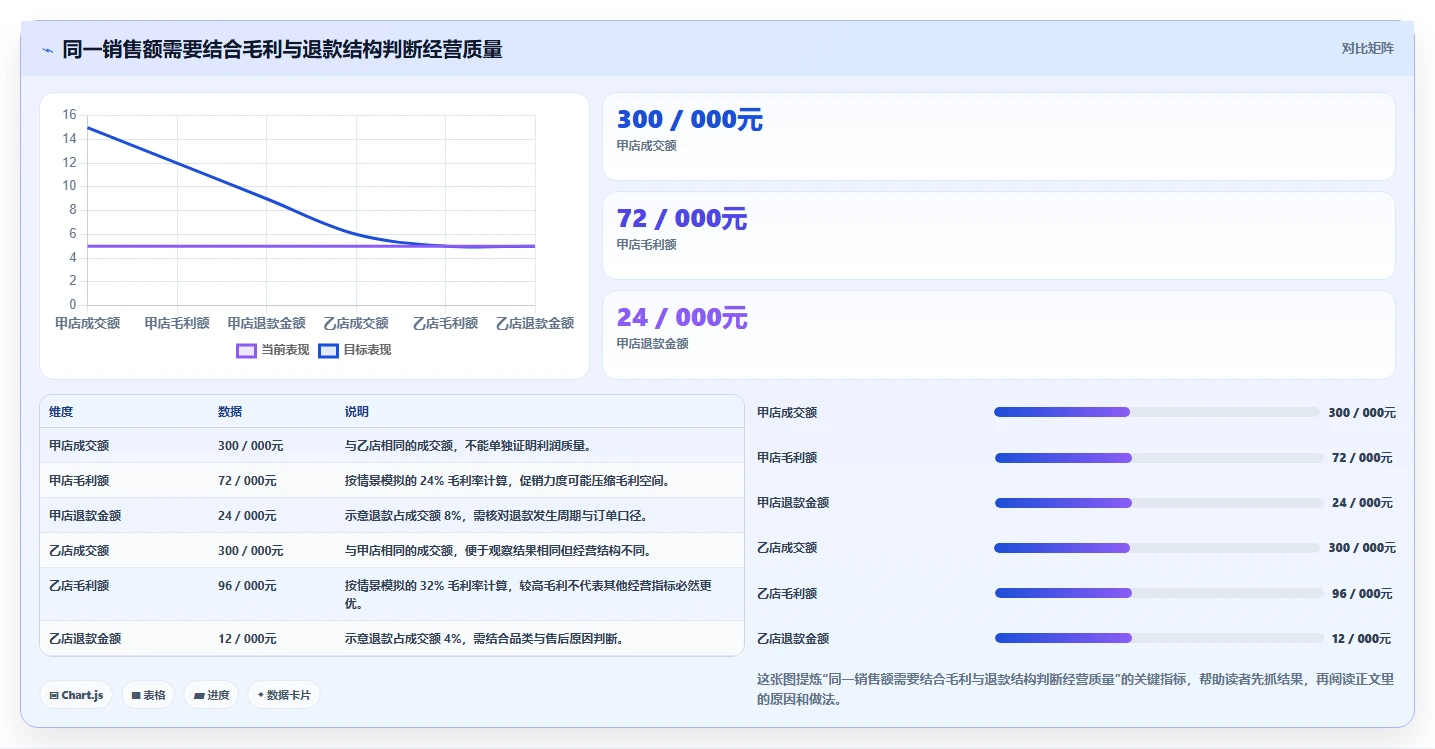The height and width of the screenshot is (749, 1435).
Task: Click the 对比矩阵 label in the header
Action: pyautogui.click(x=1367, y=48)
